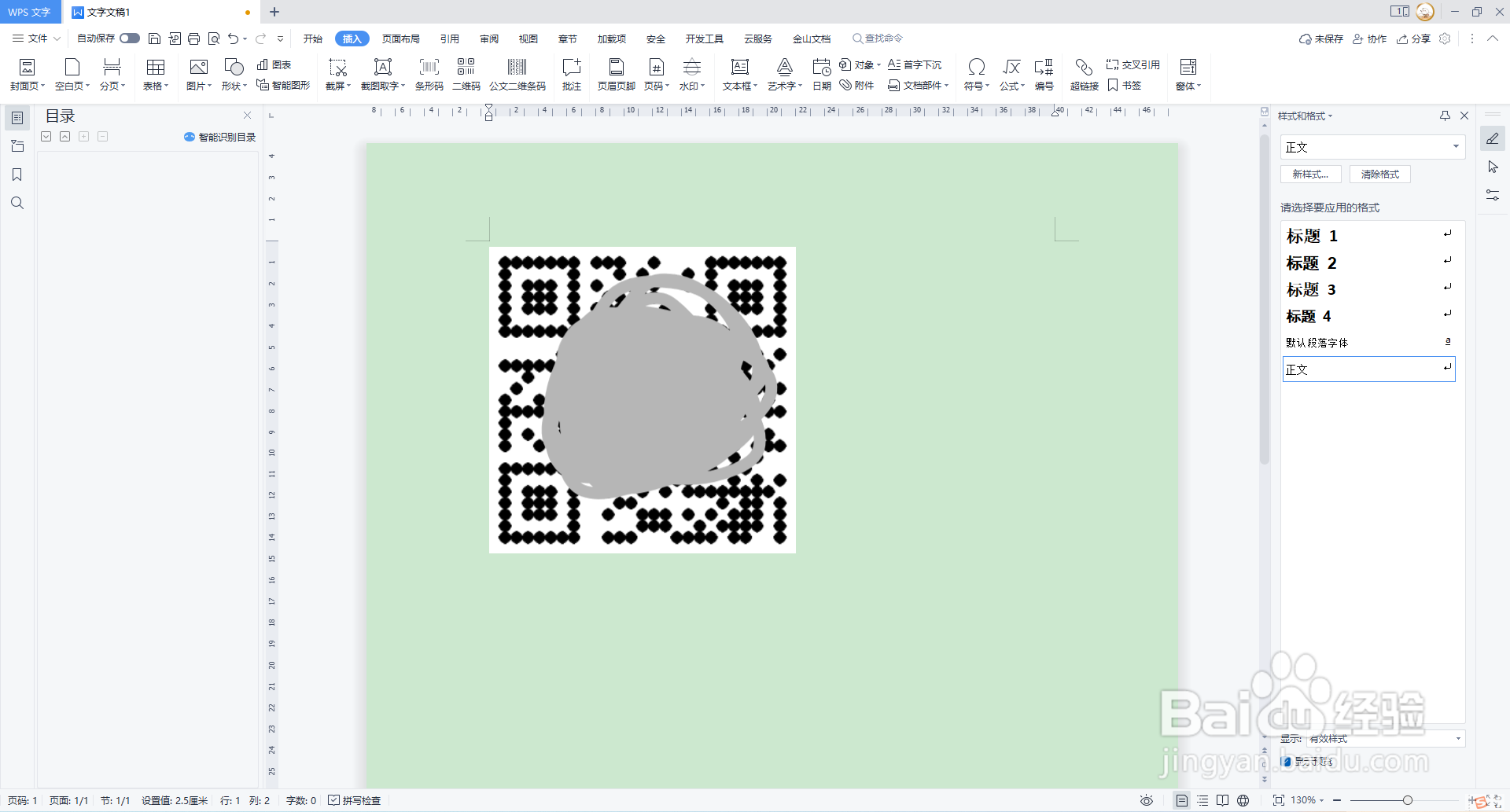The height and width of the screenshot is (812, 1510).
Task: Insert a cover page (封面页)
Action: coord(27,75)
